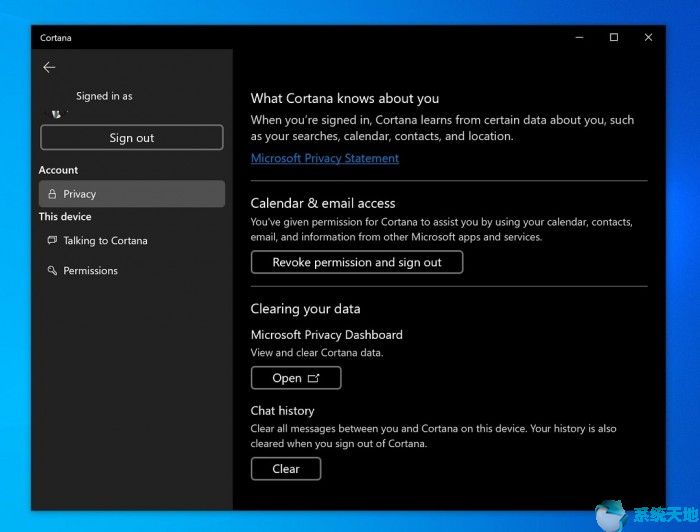Go back using the arrow icon
Viewport: 700px width, 532px height.
[x=49, y=67]
